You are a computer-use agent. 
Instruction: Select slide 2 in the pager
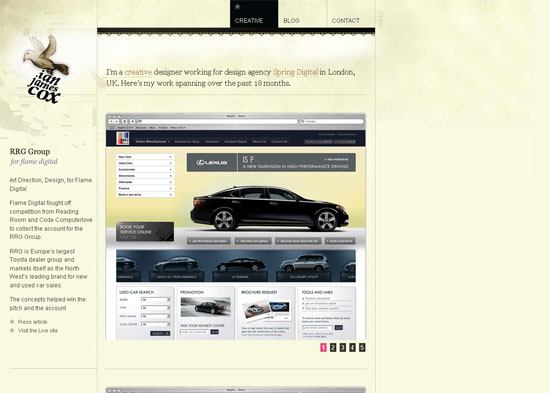pyautogui.click(x=333, y=347)
